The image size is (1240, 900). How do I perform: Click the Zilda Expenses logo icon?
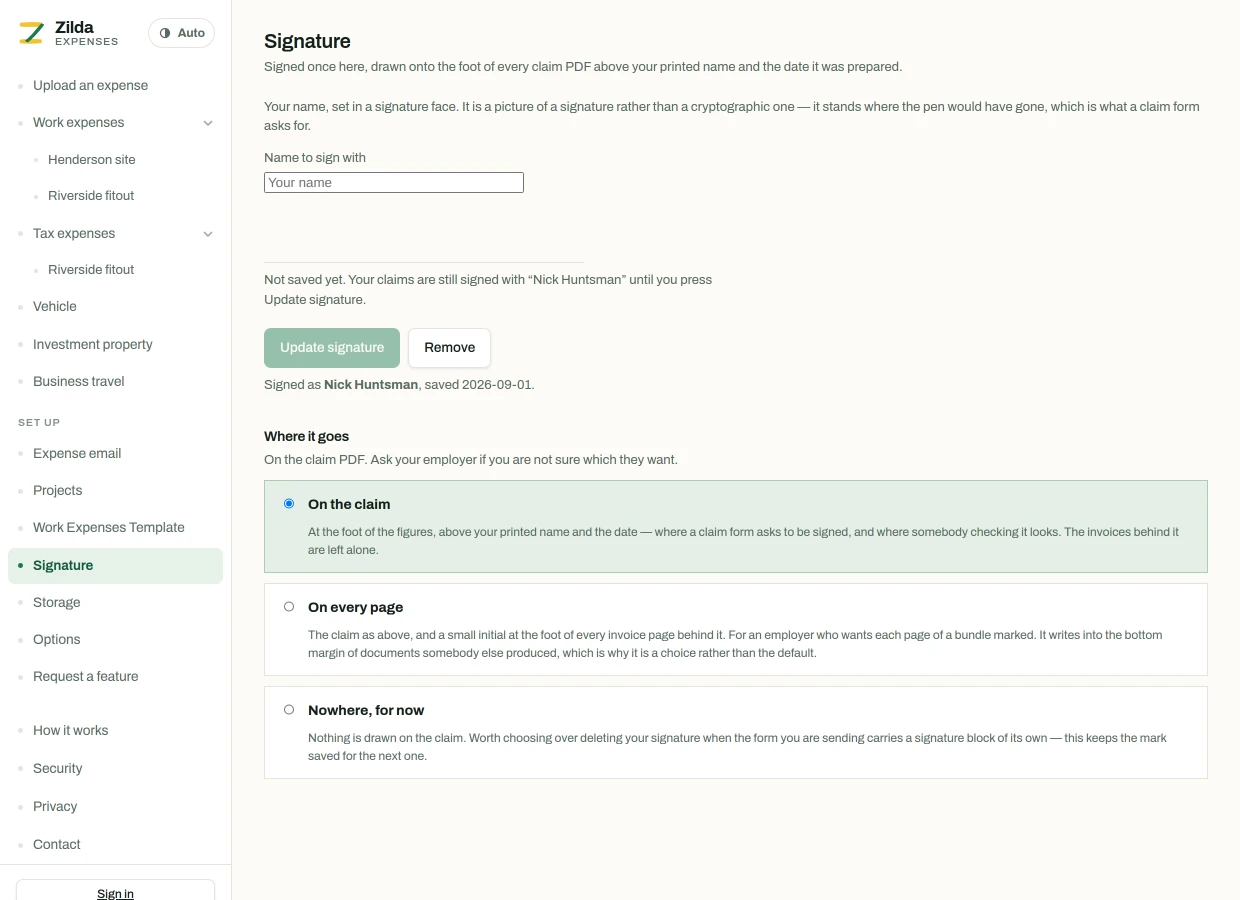(32, 33)
